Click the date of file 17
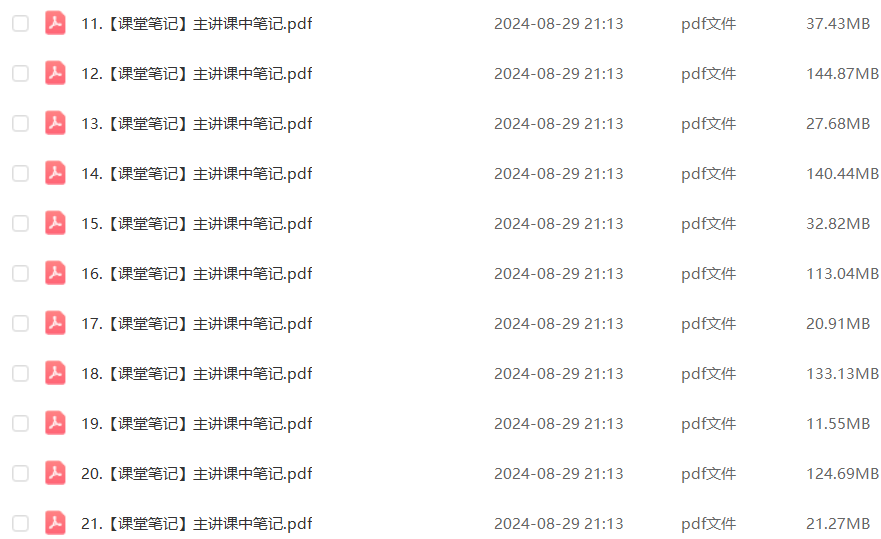 click(558, 324)
